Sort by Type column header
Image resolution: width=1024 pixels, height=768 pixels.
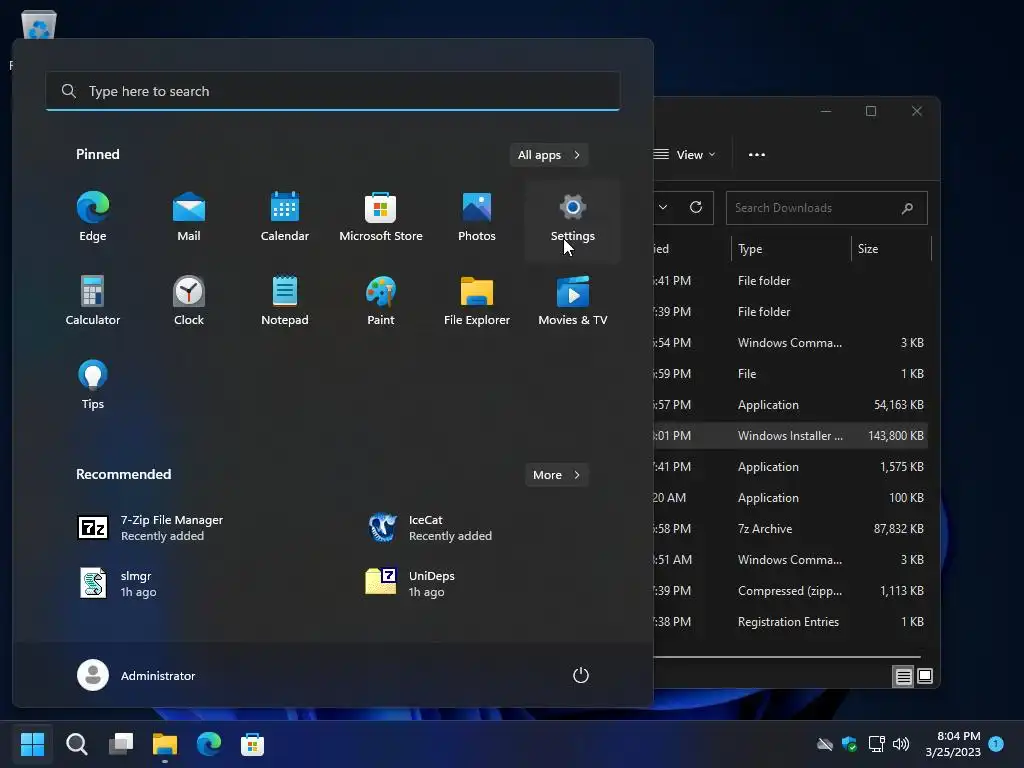coord(791,249)
